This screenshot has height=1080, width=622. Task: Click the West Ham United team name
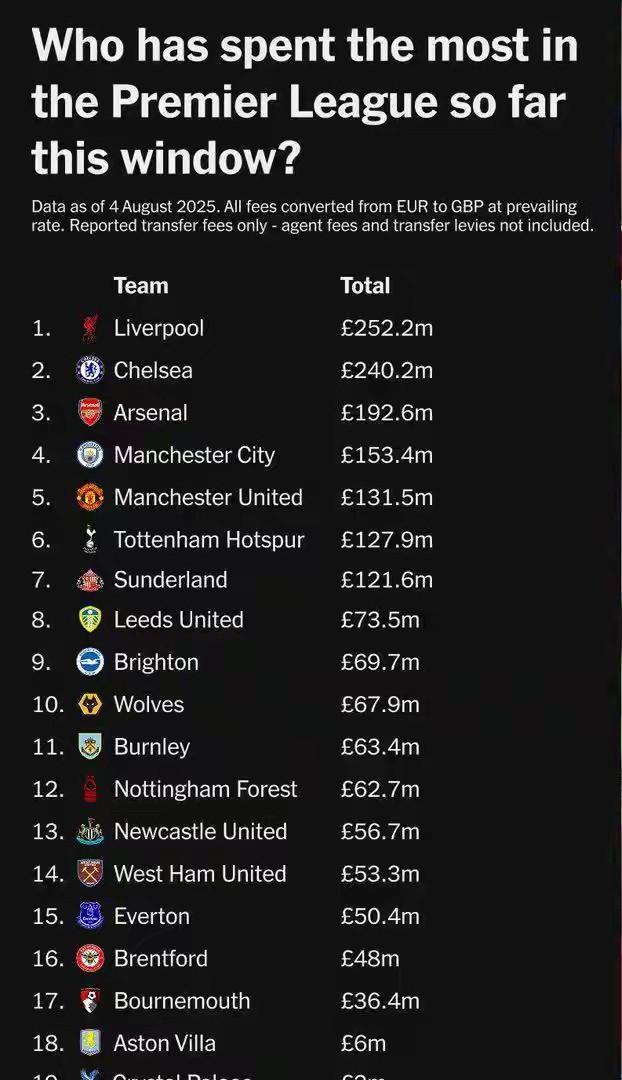(x=200, y=873)
